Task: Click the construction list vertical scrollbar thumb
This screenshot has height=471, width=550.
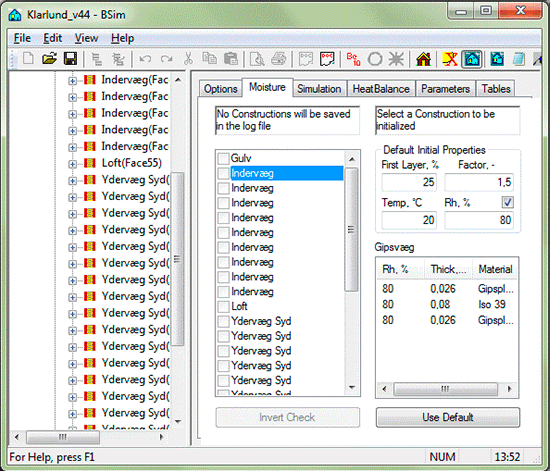Action: (x=351, y=230)
